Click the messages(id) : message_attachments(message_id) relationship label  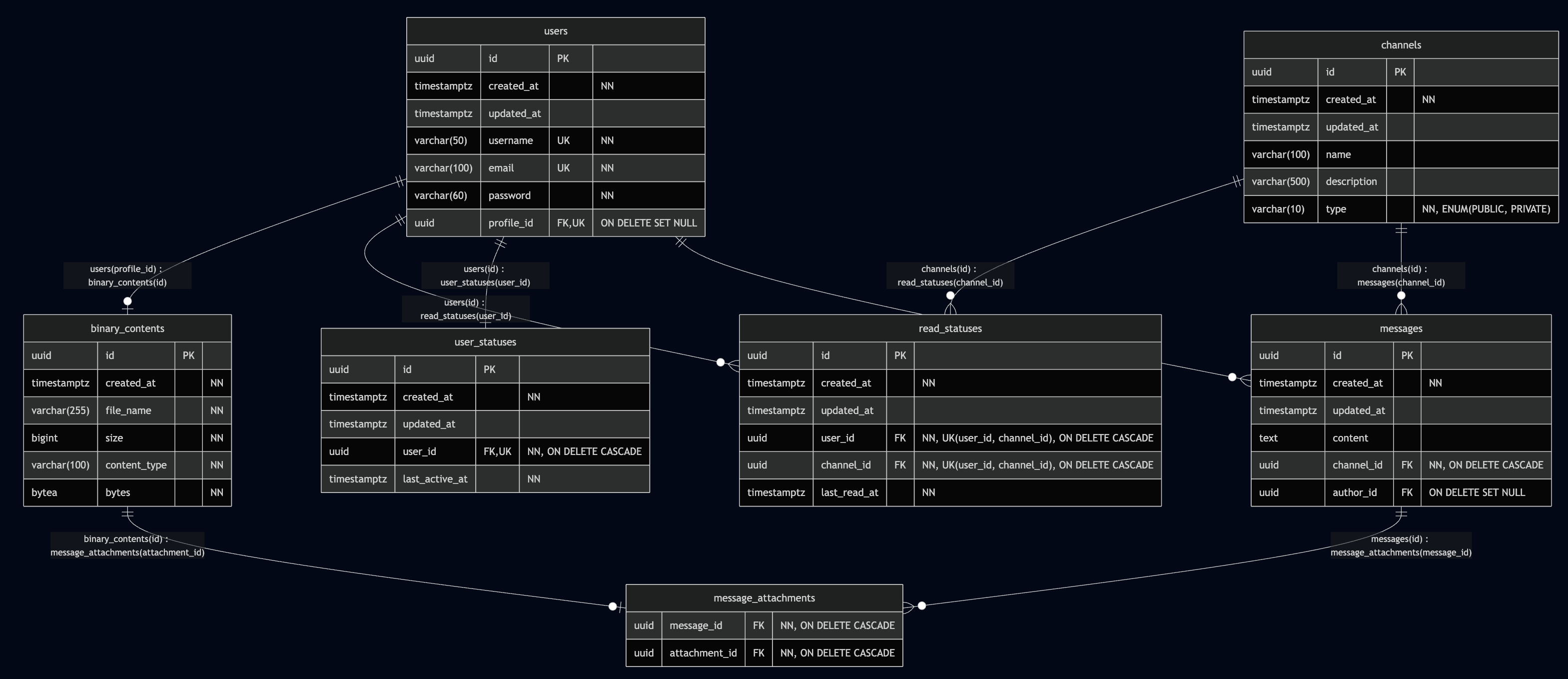tap(1401, 545)
